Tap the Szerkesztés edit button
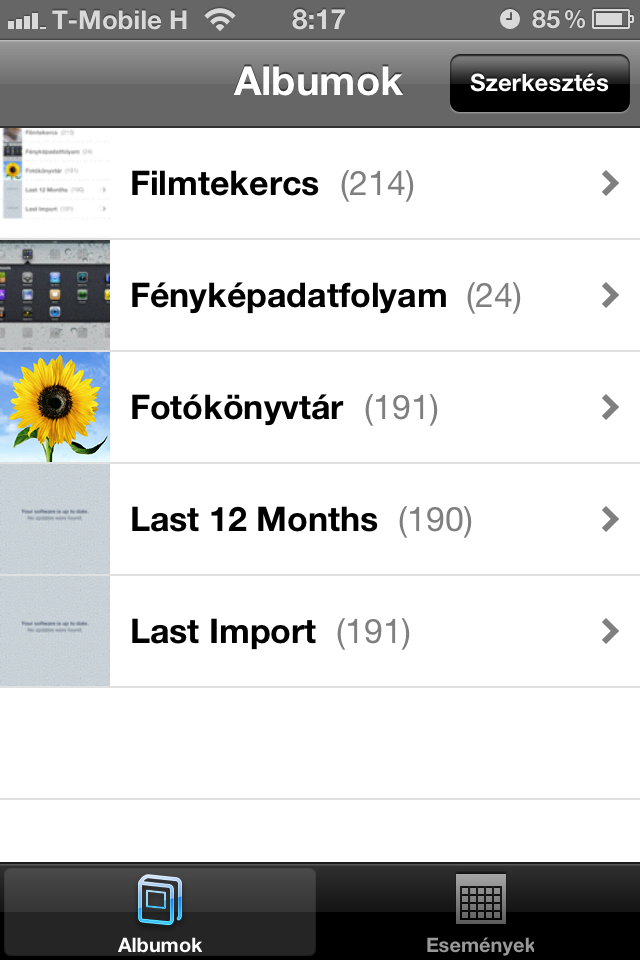640x960 pixels. tap(540, 83)
